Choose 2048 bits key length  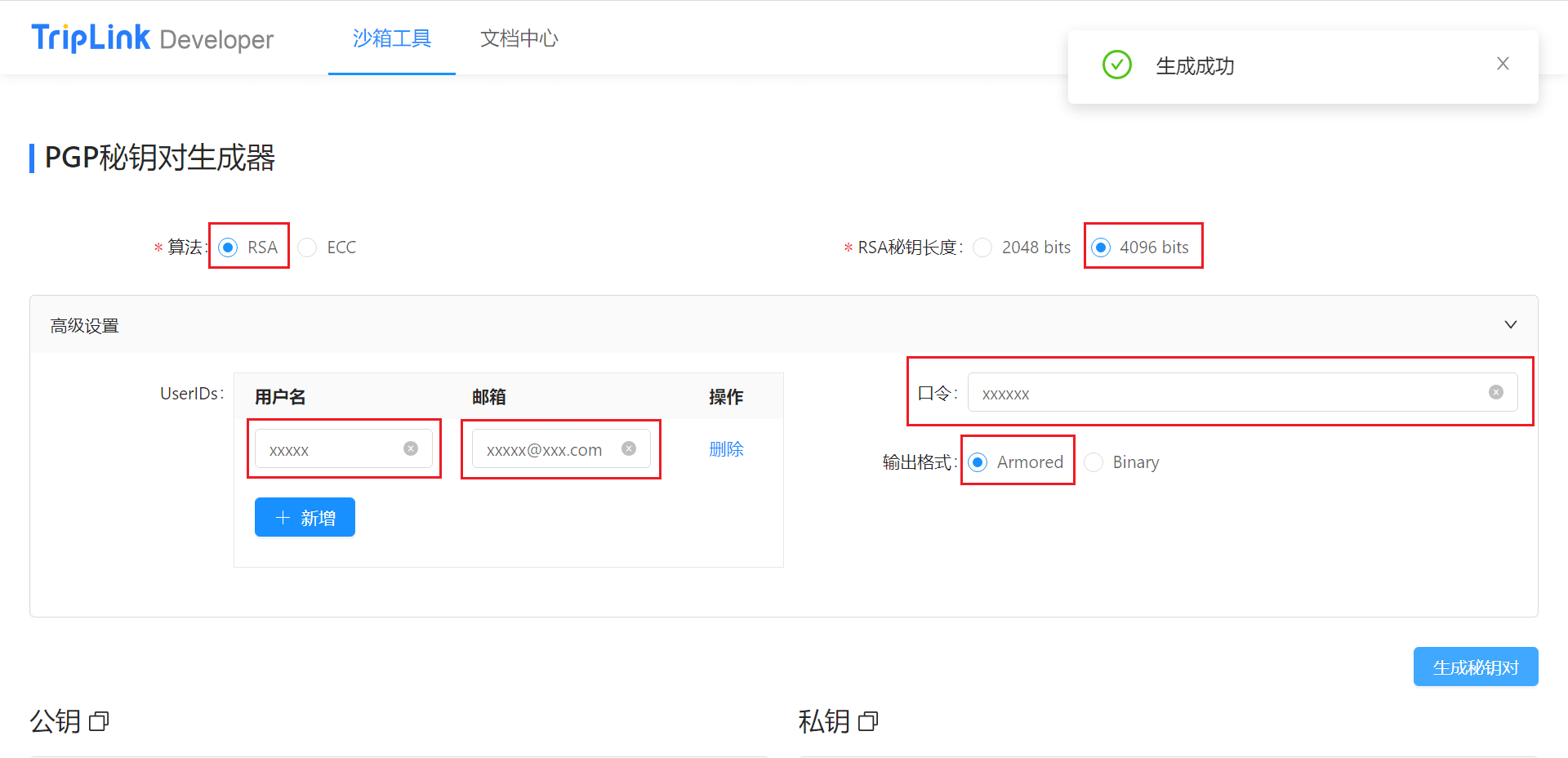click(983, 247)
